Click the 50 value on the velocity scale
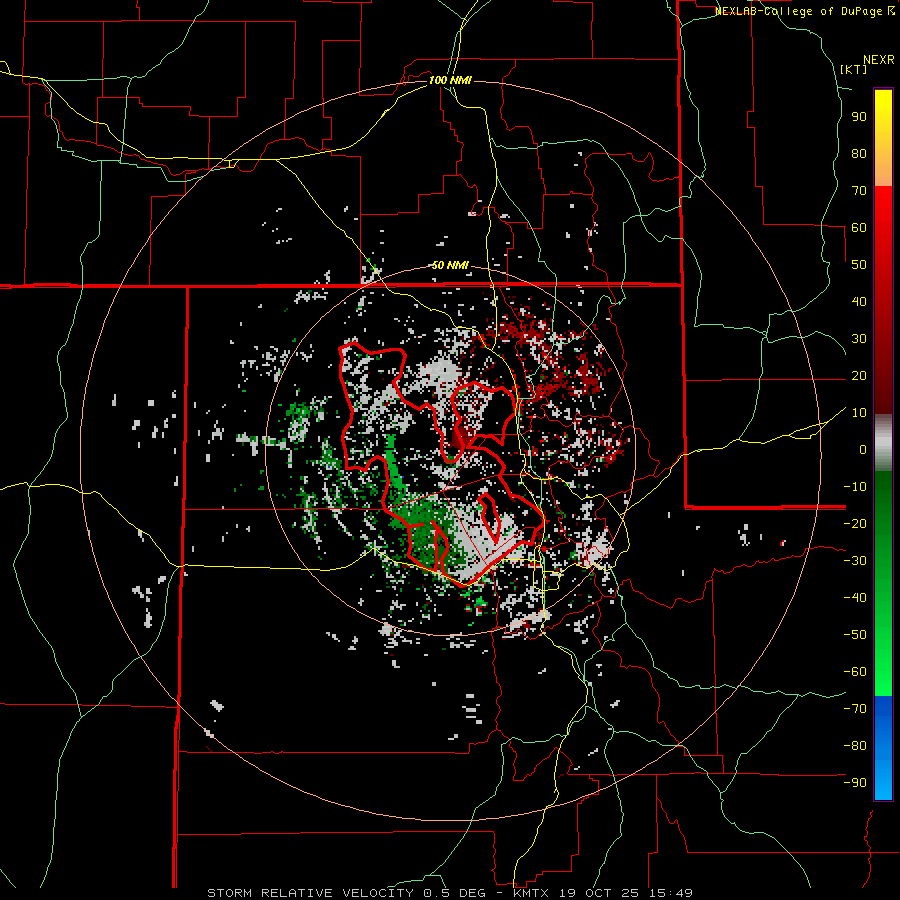Image resolution: width=900 pixels, height=900 pixels. coord(859,265)
